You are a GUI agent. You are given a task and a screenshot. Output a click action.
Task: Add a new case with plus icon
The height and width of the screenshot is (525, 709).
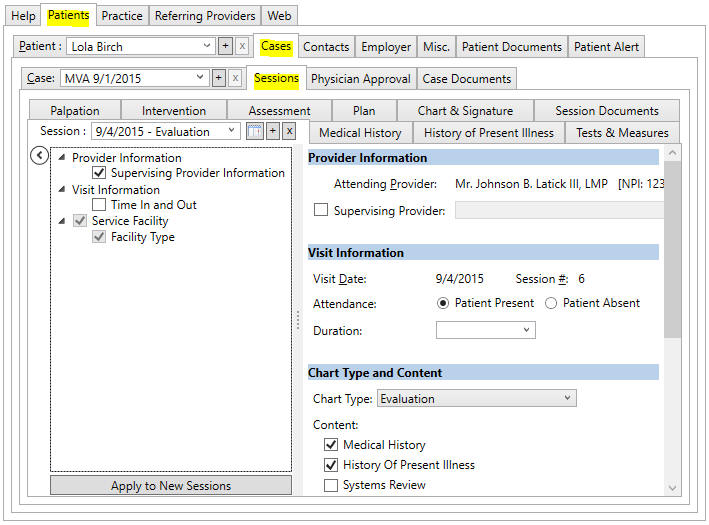click(219, 78)
